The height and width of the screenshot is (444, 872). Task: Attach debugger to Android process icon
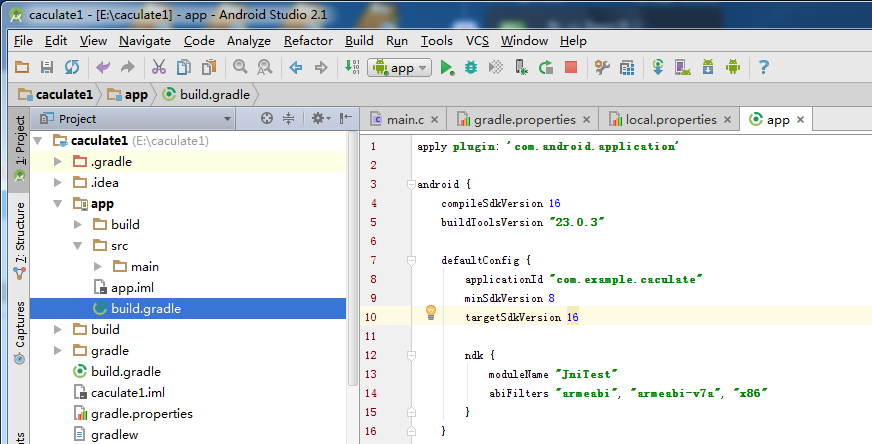pyautogui.click(x=521, y=67)
